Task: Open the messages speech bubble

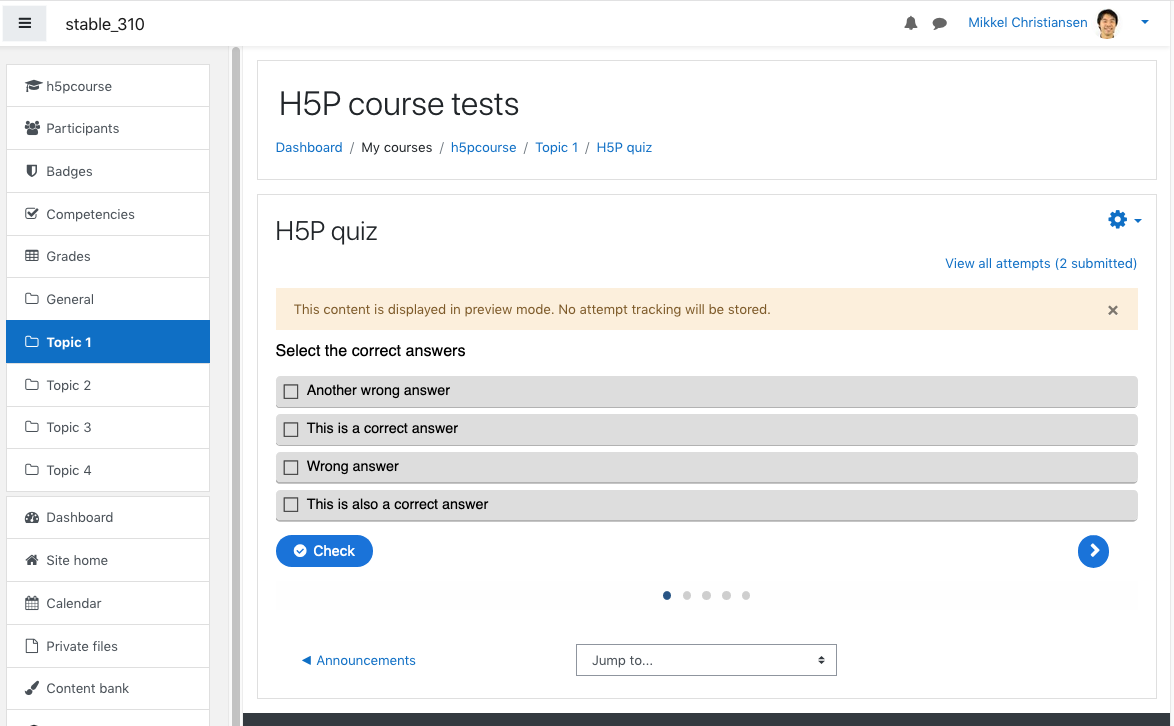Action: (x=940, y=24)
